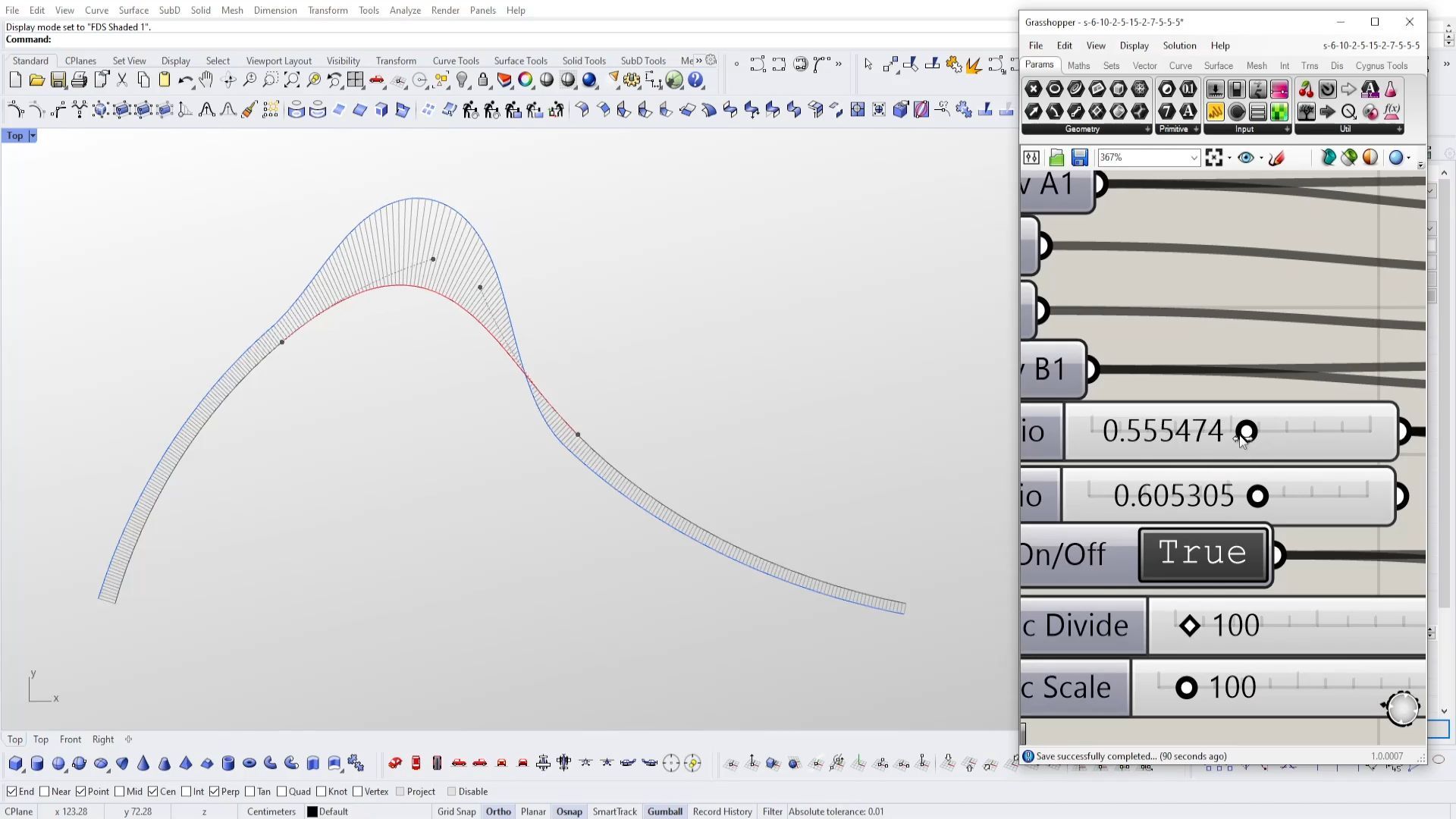
Task: Switch to the Grasshopper Vector tab
Action: point(1144,66)
